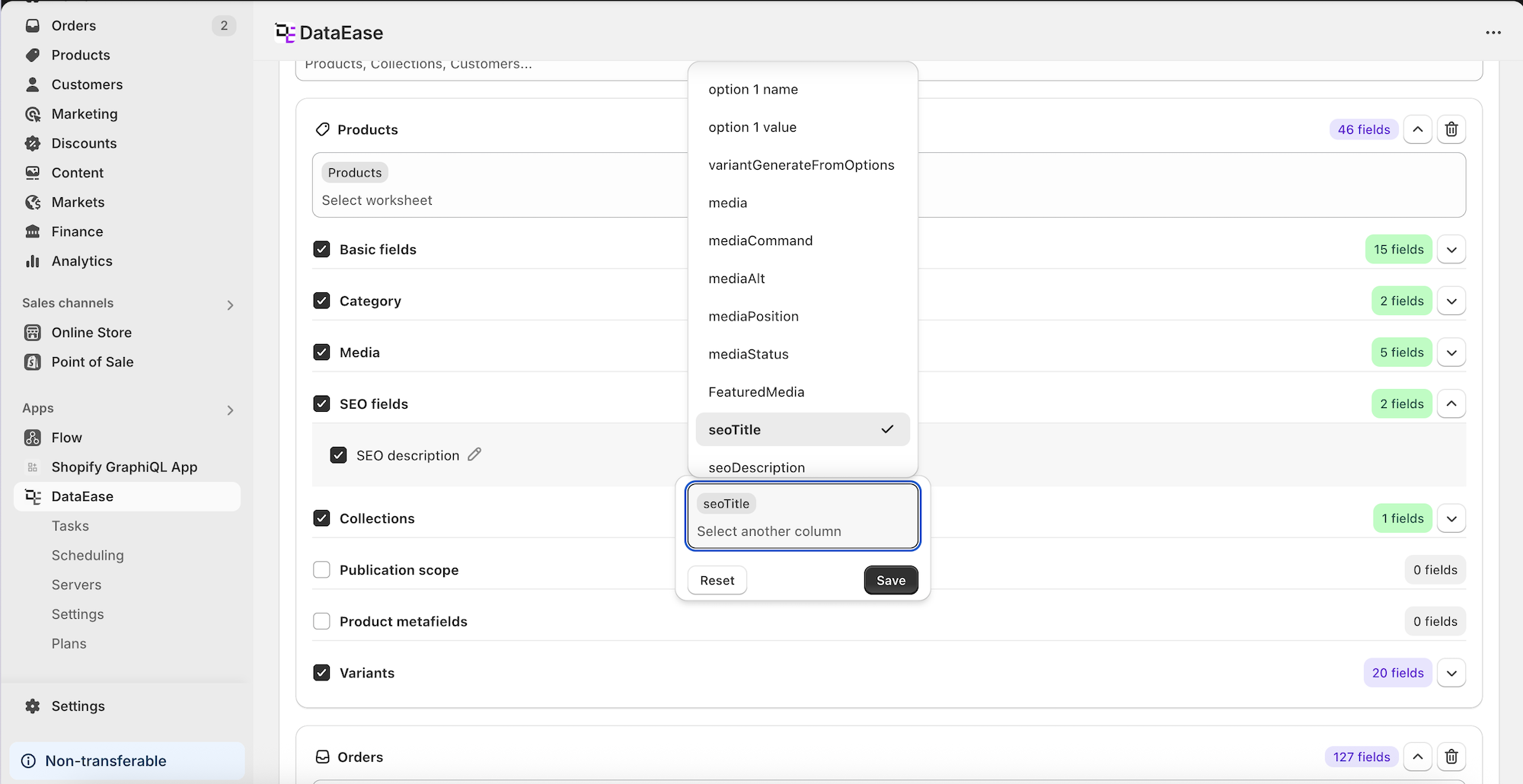Choose 'mediaAlt' in dropdown list
Screen dimensions: 1523x784
click(x=803, y=279)
